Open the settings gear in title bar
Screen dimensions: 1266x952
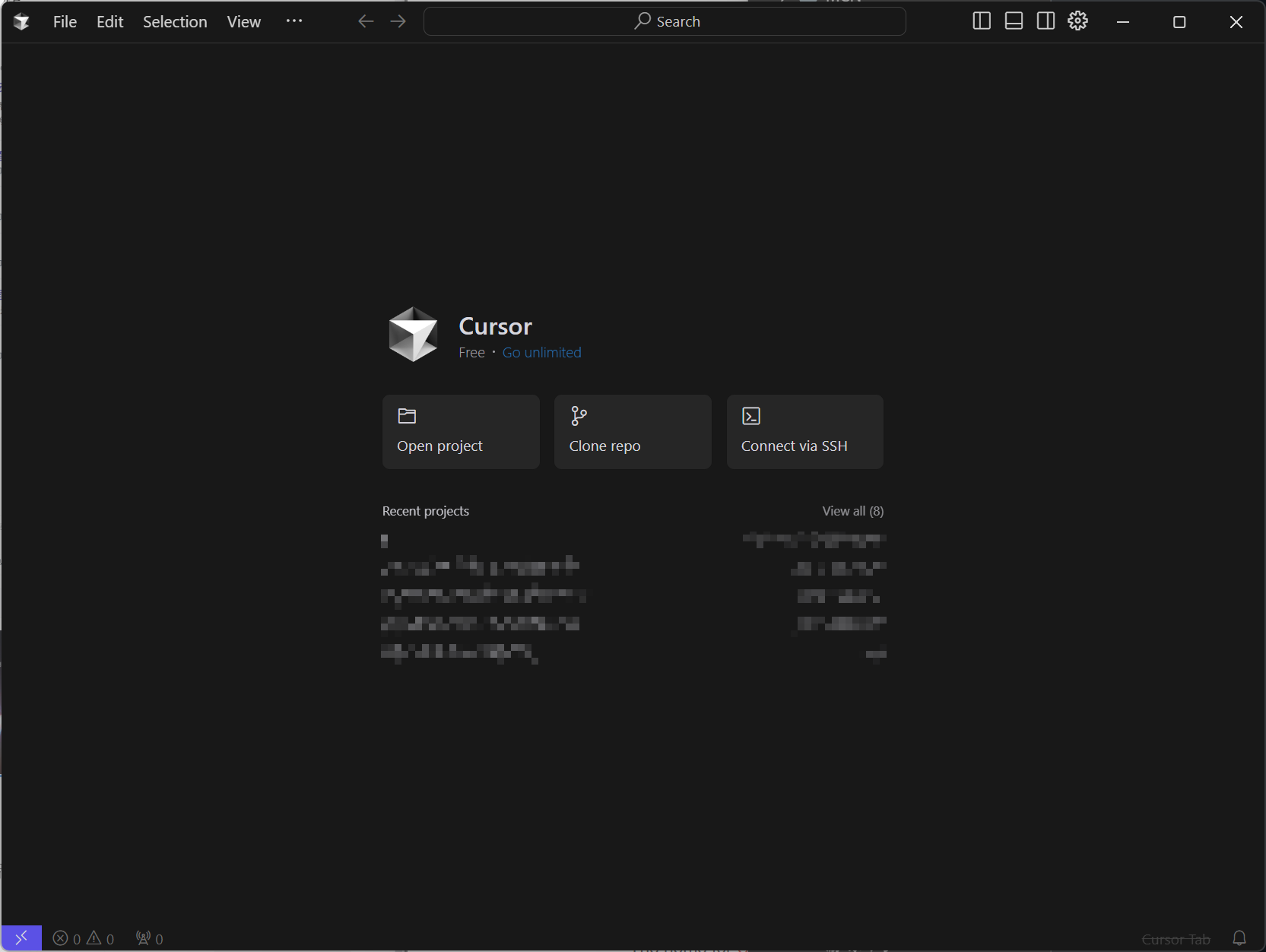point(1077,21)
